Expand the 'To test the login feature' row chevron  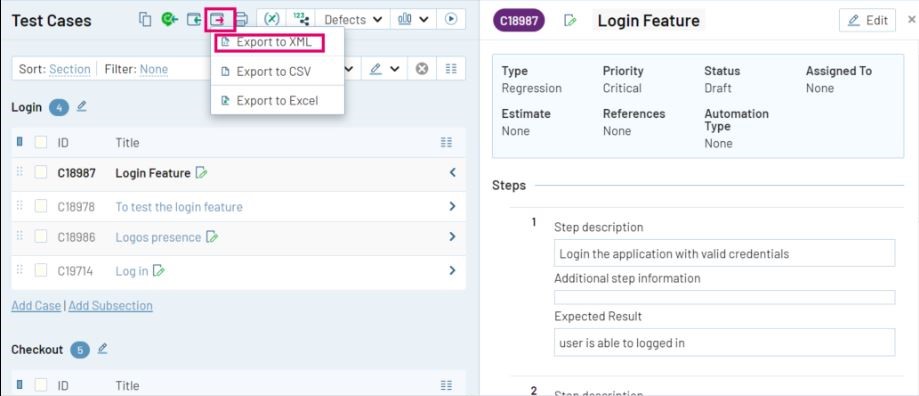(x=452, y=206)
